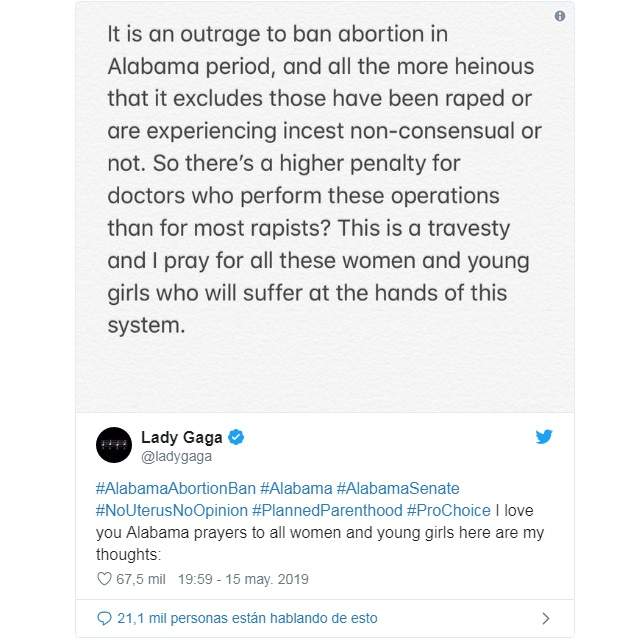Click the 67,5 mil likes count
The height and width of the screenshot is (640, 640).
click(x=141, y=579)
